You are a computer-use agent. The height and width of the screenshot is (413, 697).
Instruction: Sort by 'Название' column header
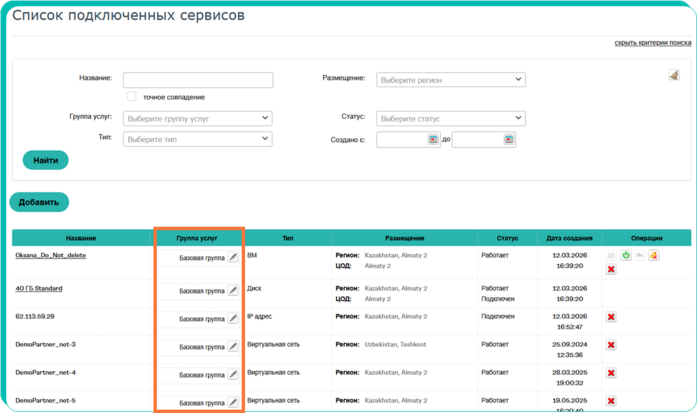click(81, 238)
